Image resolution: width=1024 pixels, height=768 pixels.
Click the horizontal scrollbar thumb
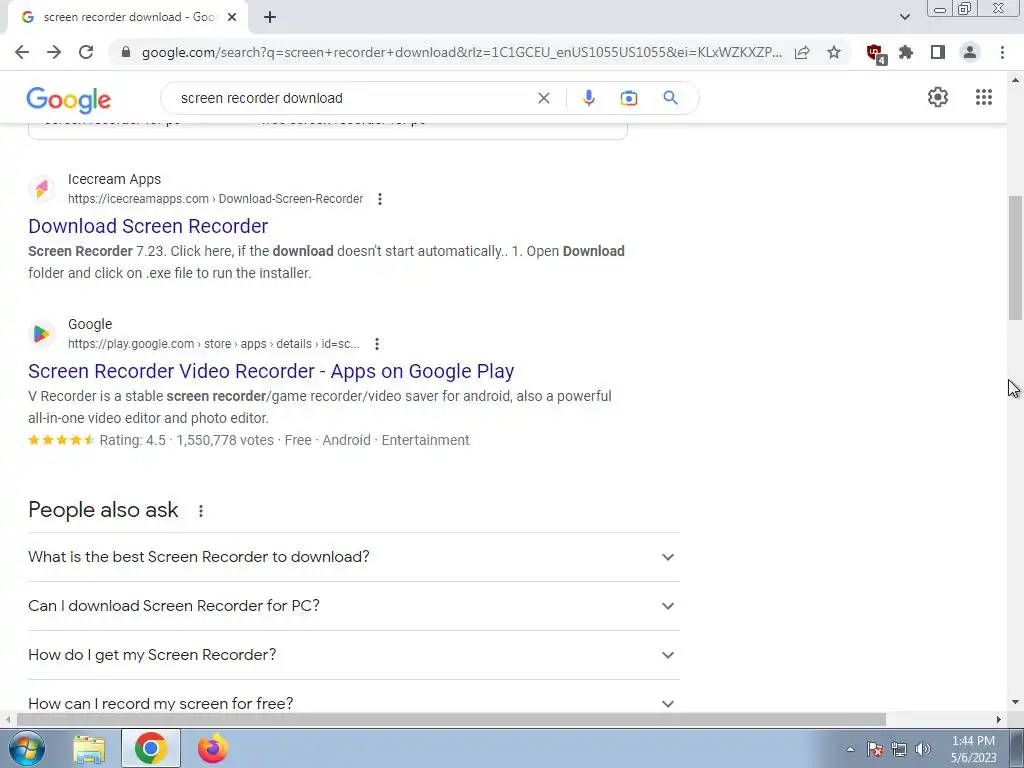451,719
